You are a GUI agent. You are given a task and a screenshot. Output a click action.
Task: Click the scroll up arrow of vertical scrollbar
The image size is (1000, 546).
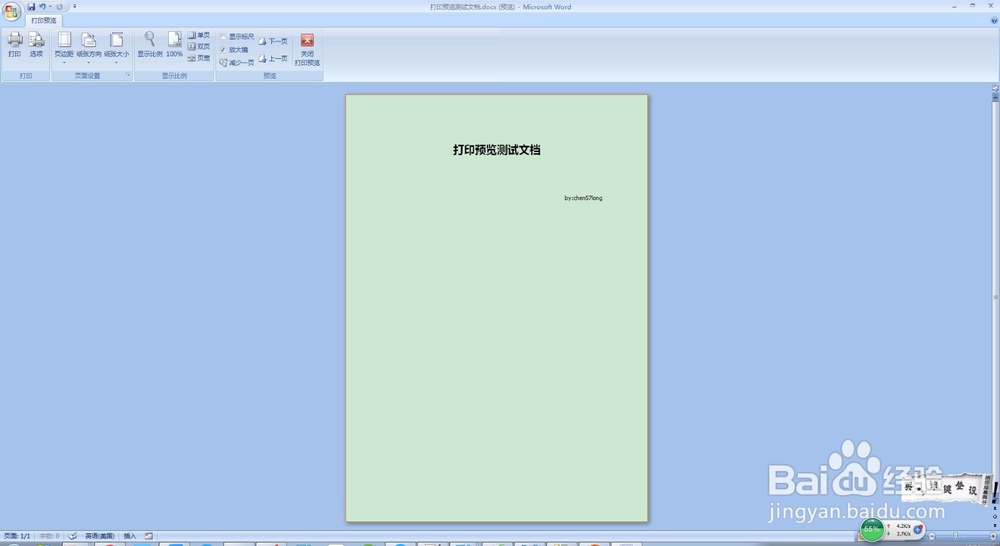click(995, 95)
